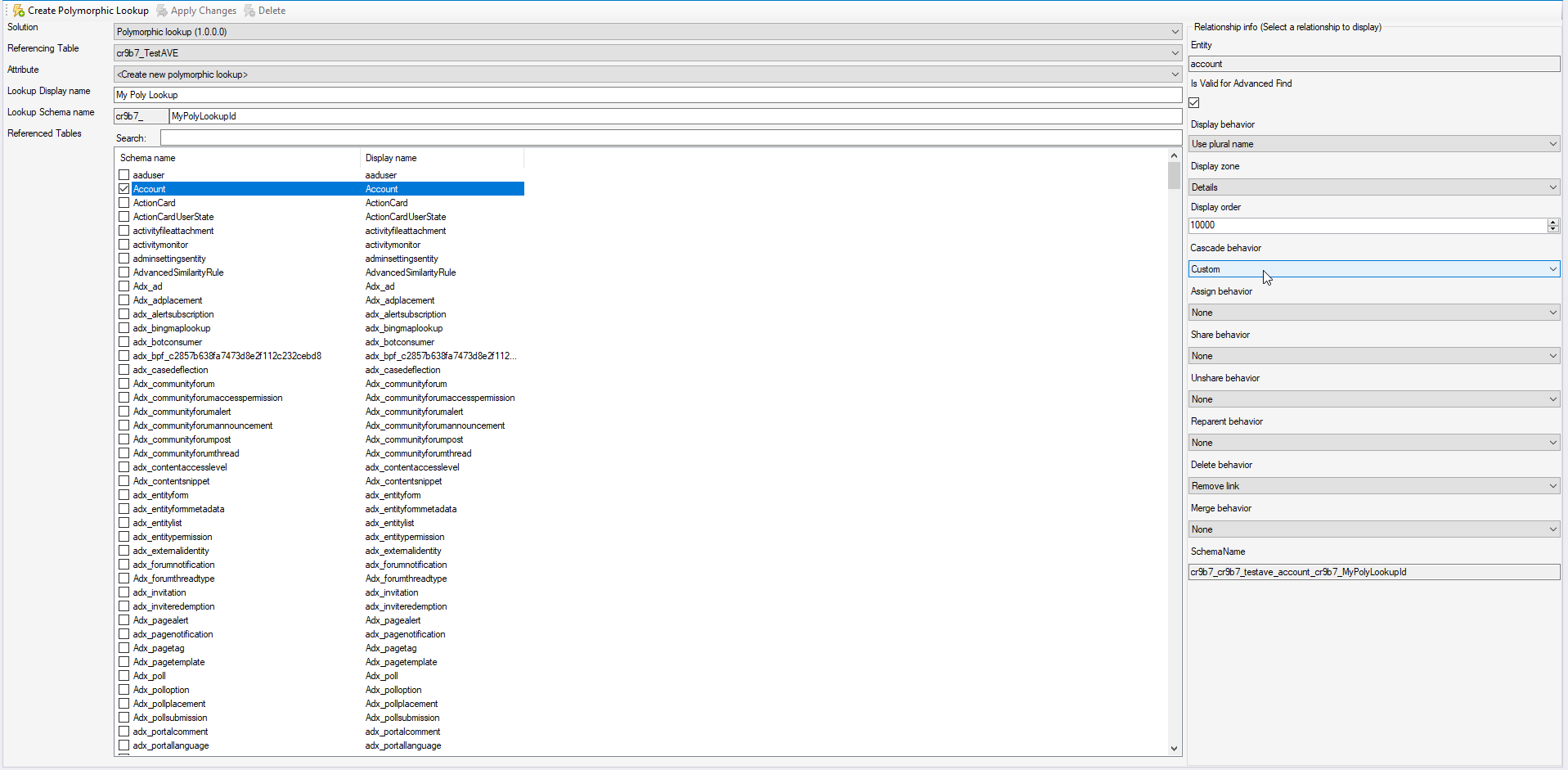This screenshot has height=770, width=1568.
Task: Open the Display zone dropdown
Action: pyautogui.click(x=1373, y=187)
